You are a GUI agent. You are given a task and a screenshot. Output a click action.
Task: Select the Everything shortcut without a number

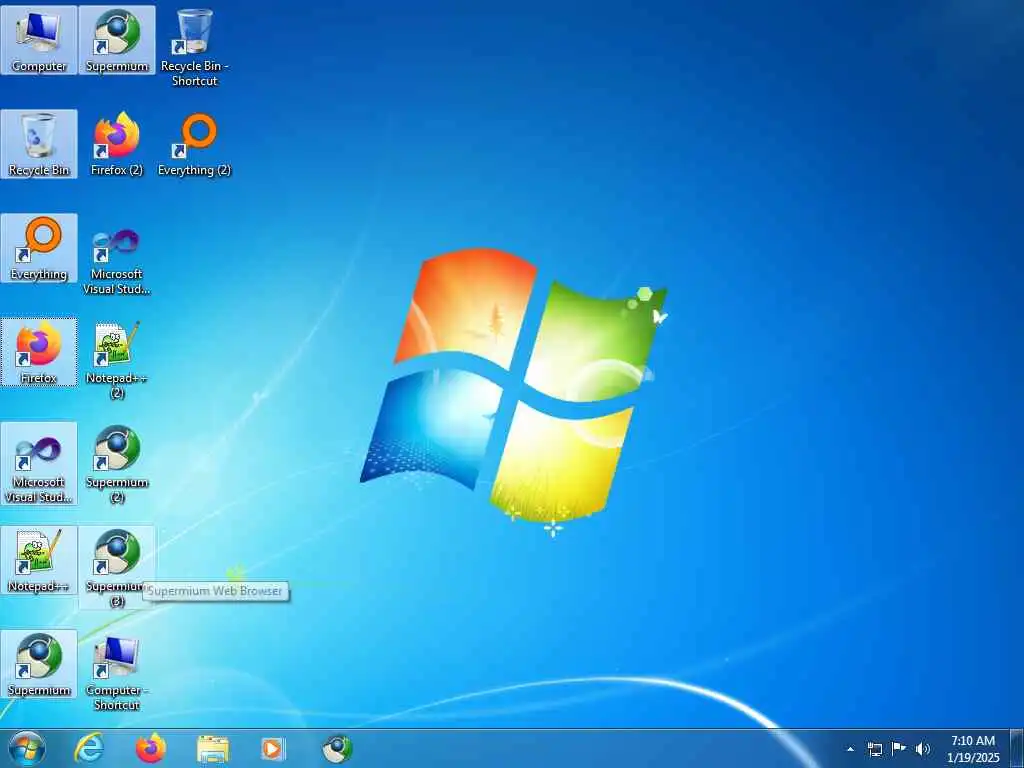tap(39, 248)
